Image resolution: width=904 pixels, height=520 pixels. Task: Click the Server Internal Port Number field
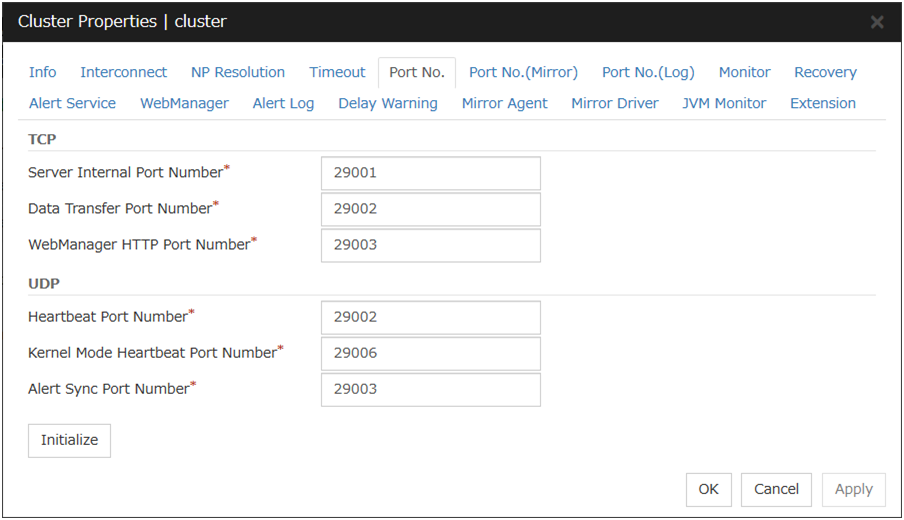click(x=430, y=173)
